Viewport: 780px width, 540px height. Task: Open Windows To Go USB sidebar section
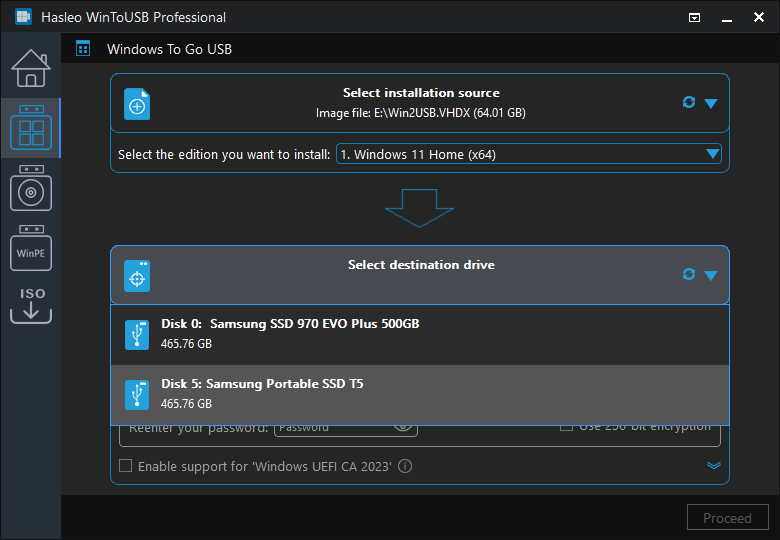point(30,128)
